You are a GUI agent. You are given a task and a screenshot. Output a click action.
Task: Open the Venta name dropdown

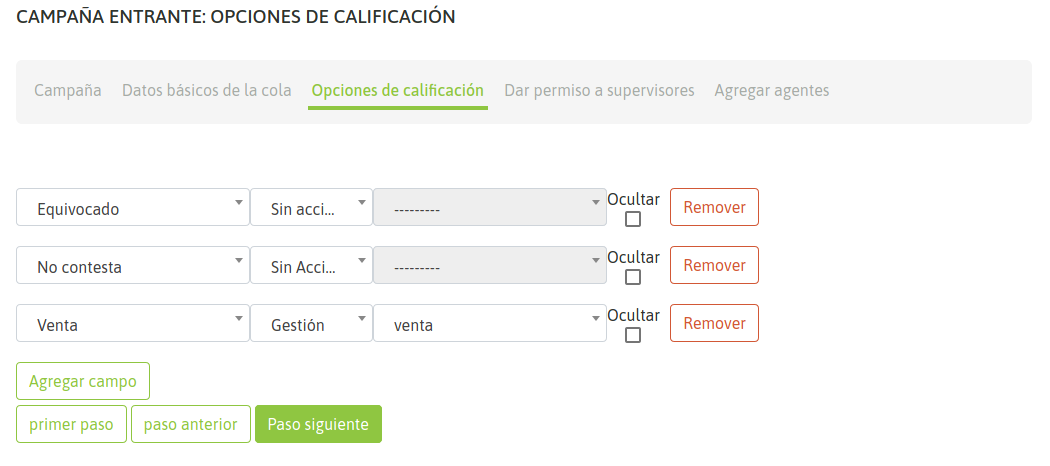click(x=133, y=324)
